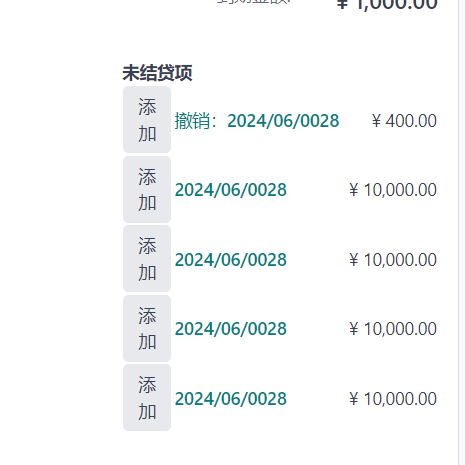This screenshot has height=465, width=465.
Task: Open the bold 2024/06/0028 reference in 撤销 row
Action: (x=283, y=121)
